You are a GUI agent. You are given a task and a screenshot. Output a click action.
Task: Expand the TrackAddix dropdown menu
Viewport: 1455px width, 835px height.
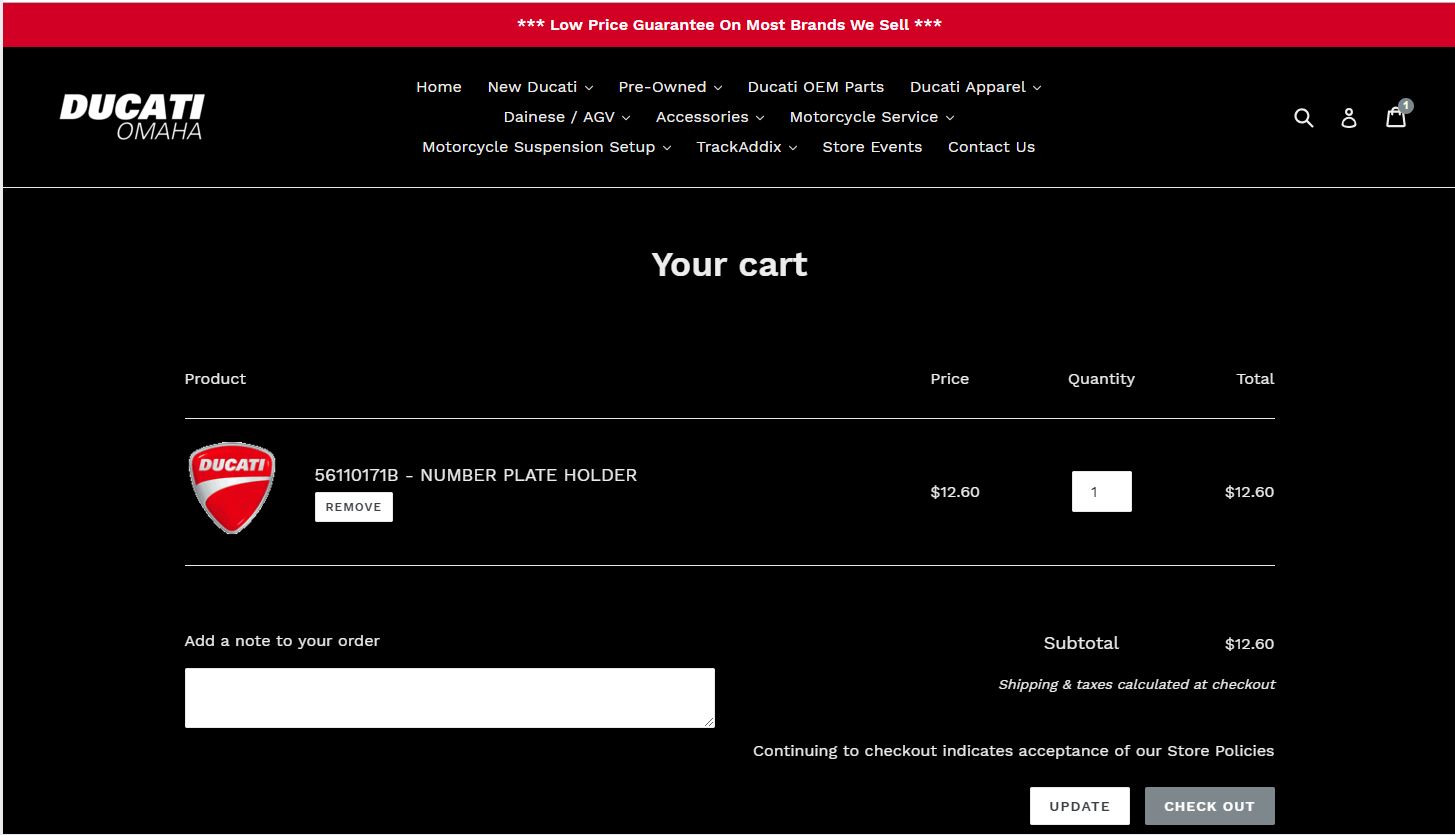pyautogui.click(x=747, y=147)
